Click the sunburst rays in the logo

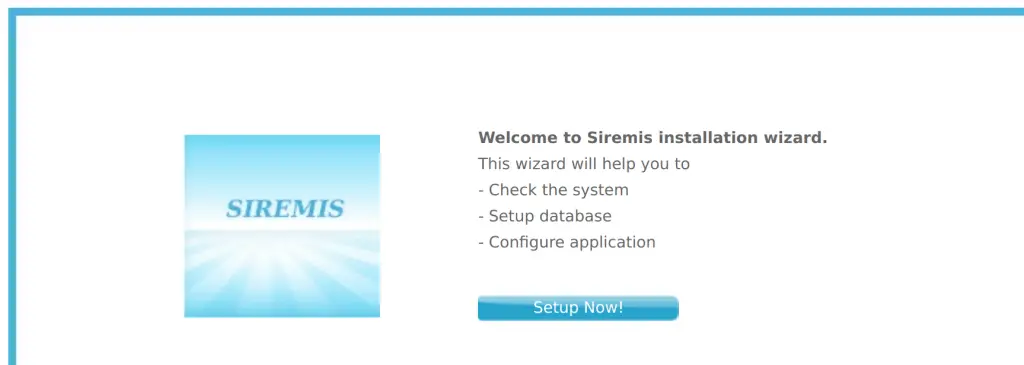pyautogui.click(x=282, y=274)
